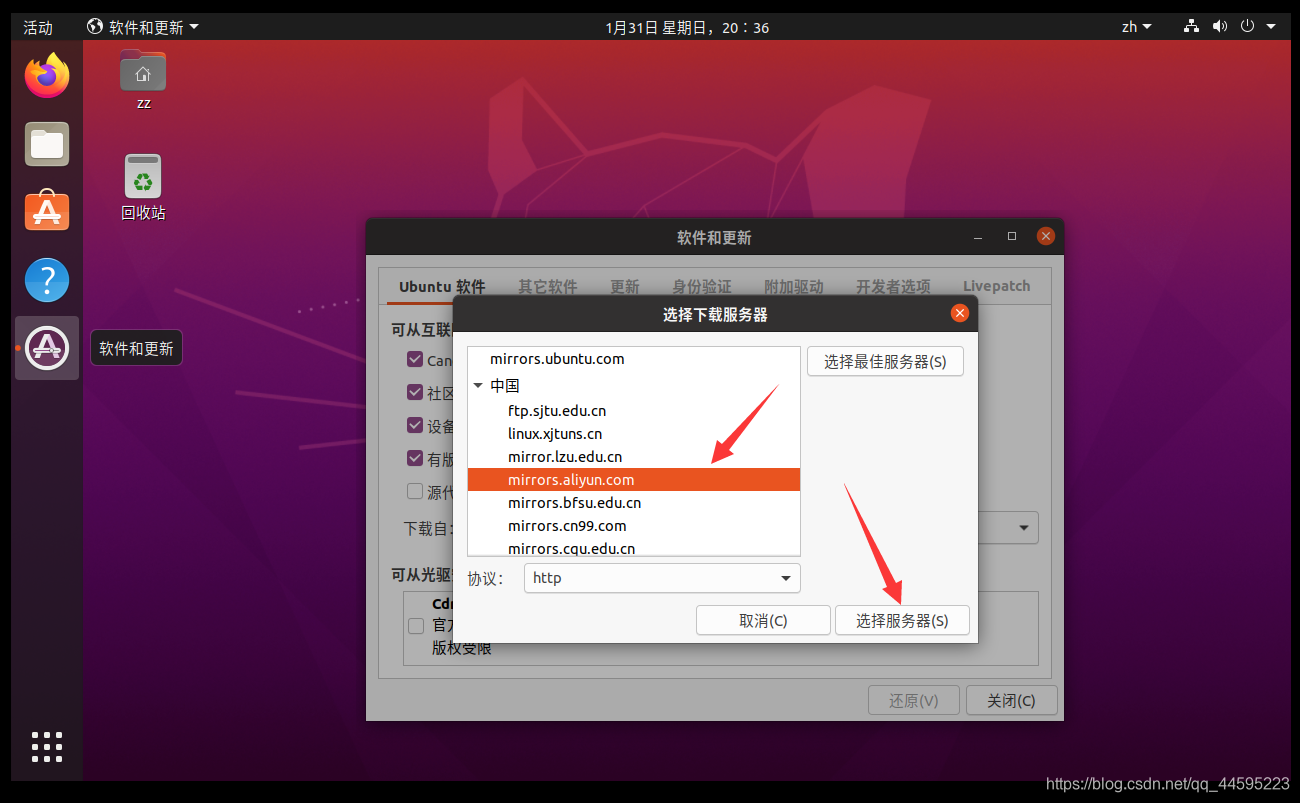Switch to the Livepatch tab
Image resolution: width=1300 pixels, height=803 pixels.
(x=997, y=286)
